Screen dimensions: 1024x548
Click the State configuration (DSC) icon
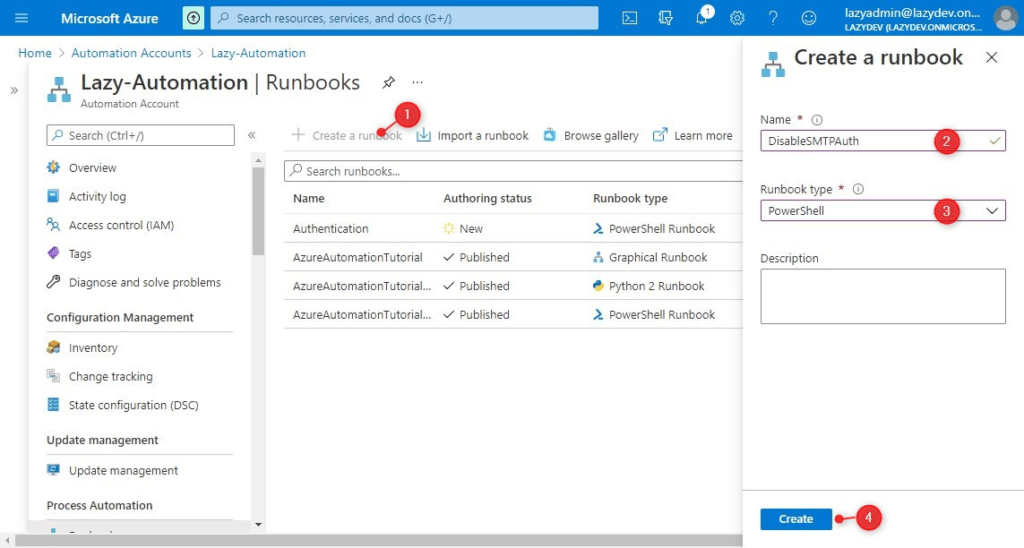coord(54,405)
